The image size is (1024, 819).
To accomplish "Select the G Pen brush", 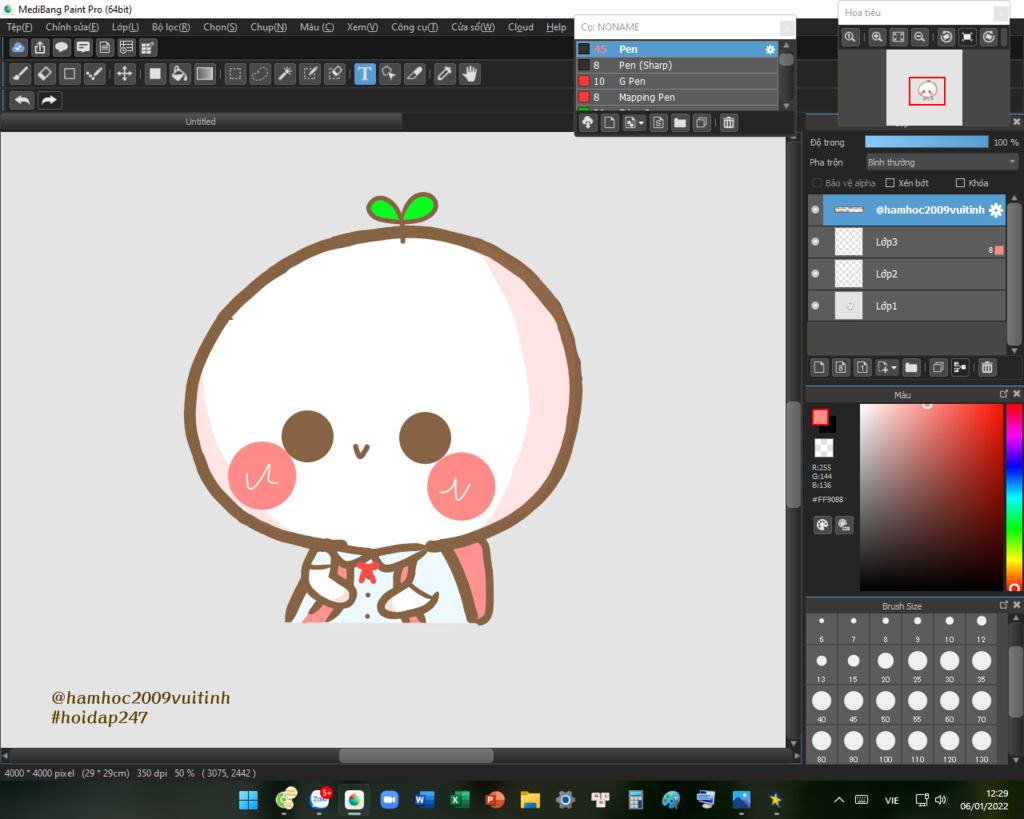I will (x=677, y=81).
